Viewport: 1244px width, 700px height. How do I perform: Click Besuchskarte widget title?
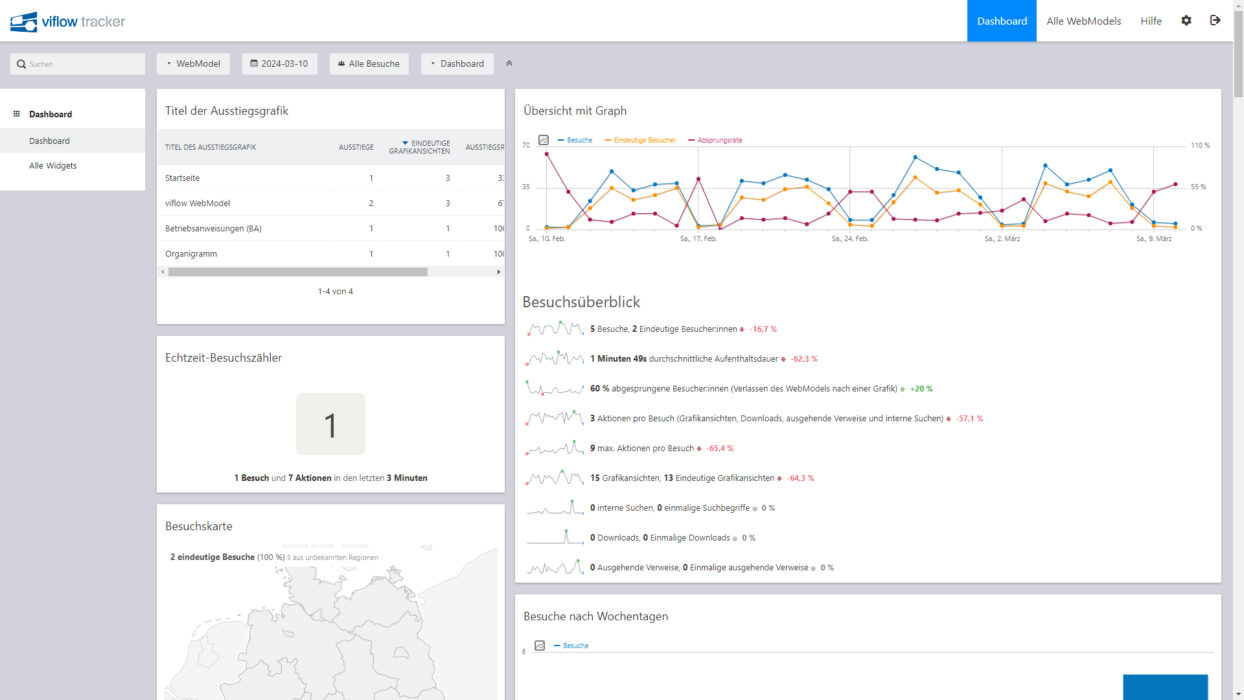(x=198, y=526)
